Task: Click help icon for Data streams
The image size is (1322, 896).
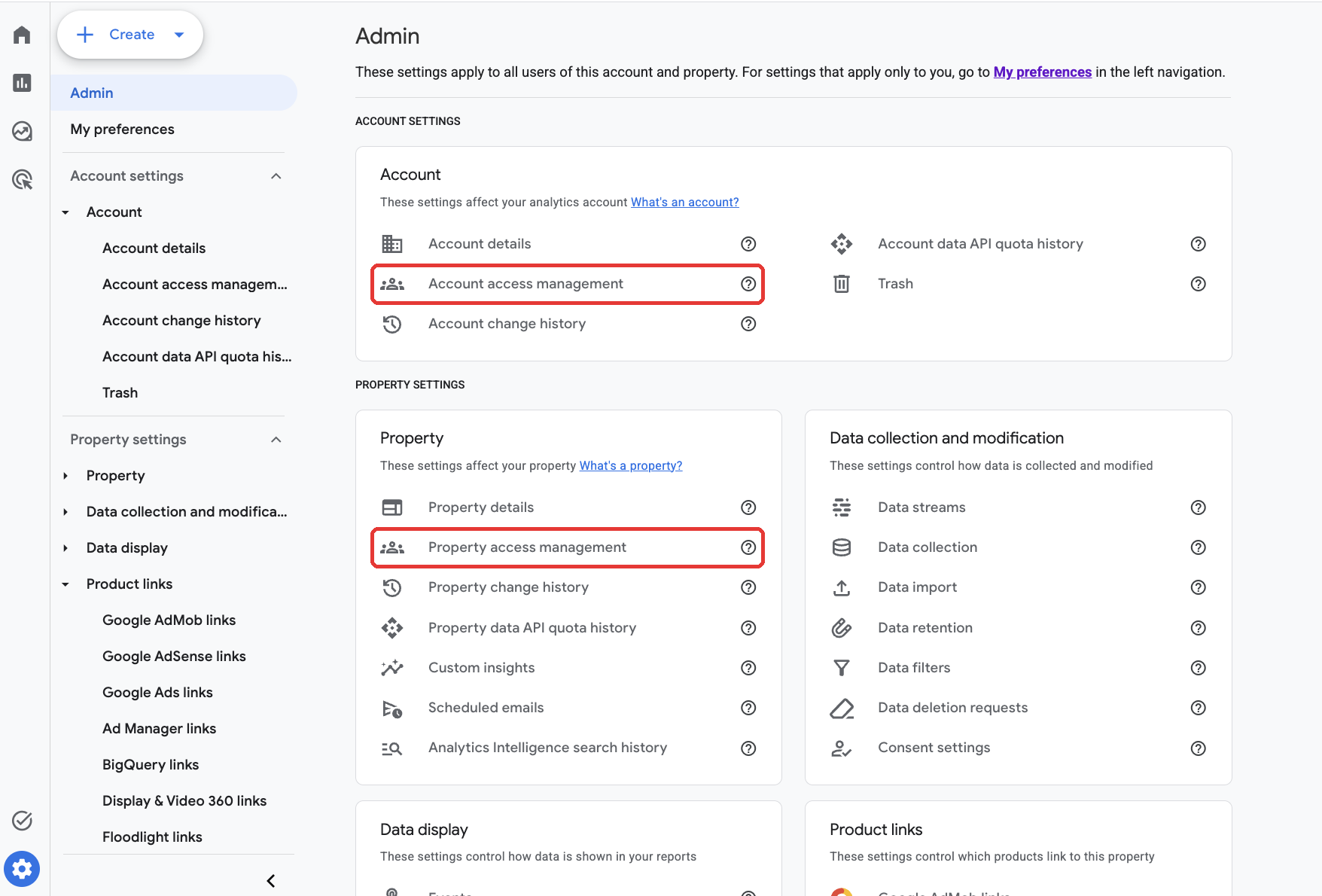Action: tap(1199, 507)
